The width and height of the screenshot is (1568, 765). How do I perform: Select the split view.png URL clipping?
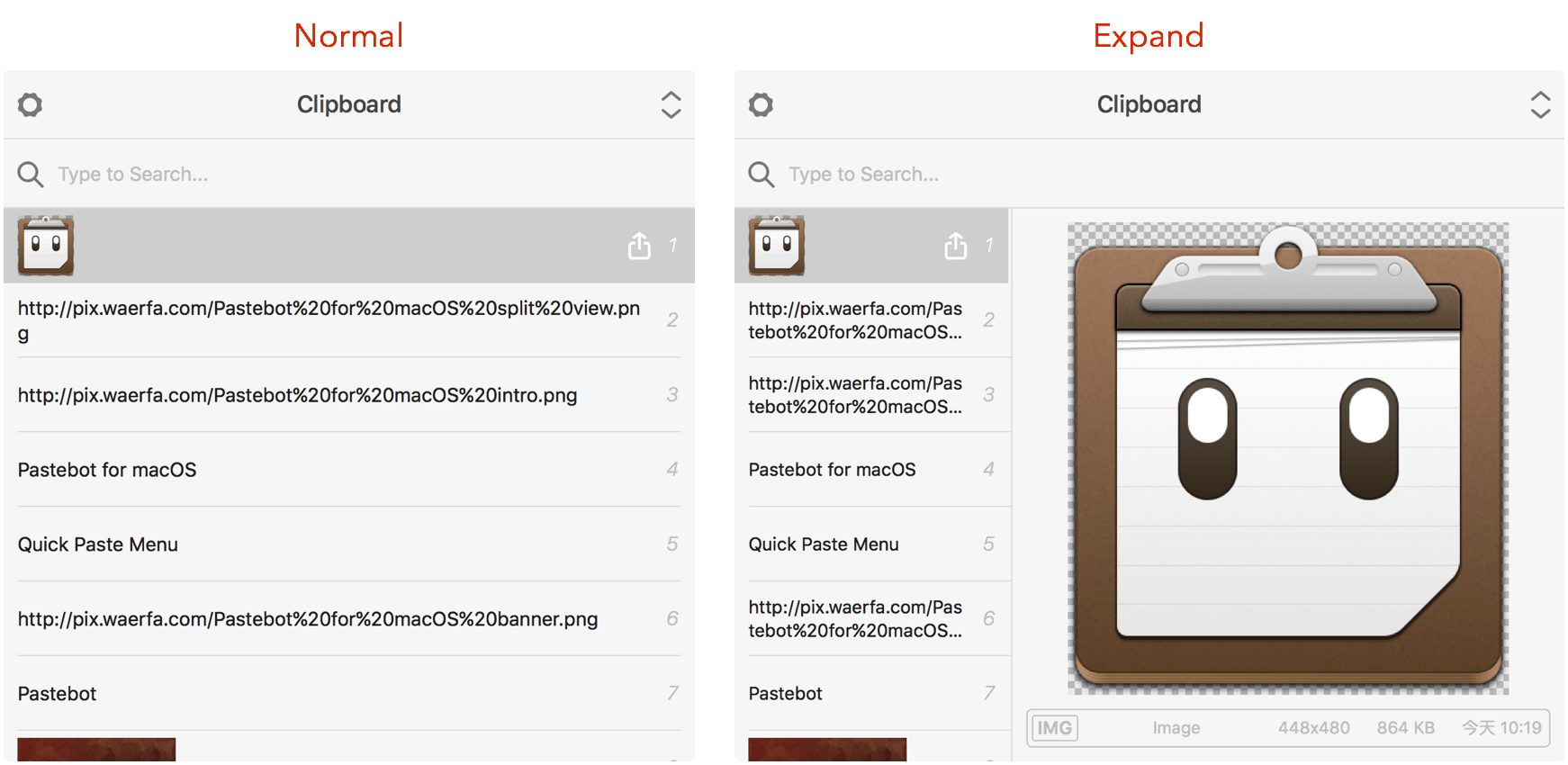click(x=349, y=320)
